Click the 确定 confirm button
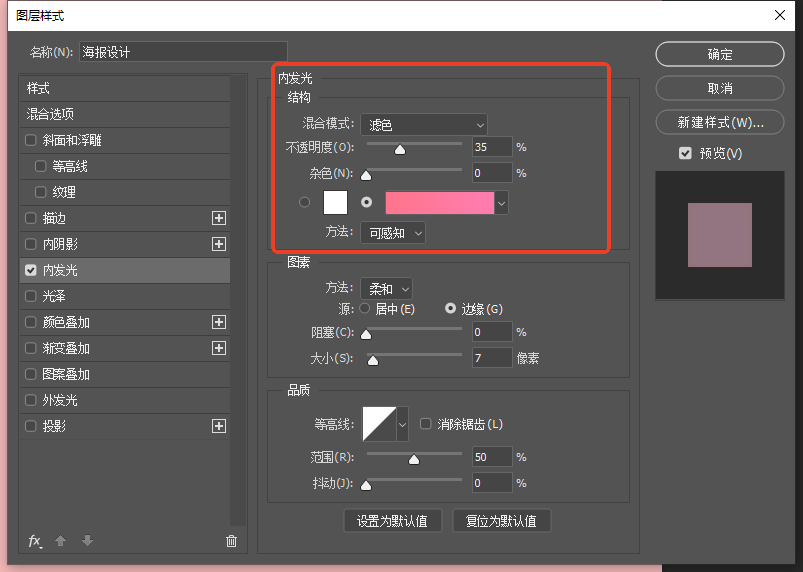This screenshot has width=803, height=572. click(x=719, y=55)
